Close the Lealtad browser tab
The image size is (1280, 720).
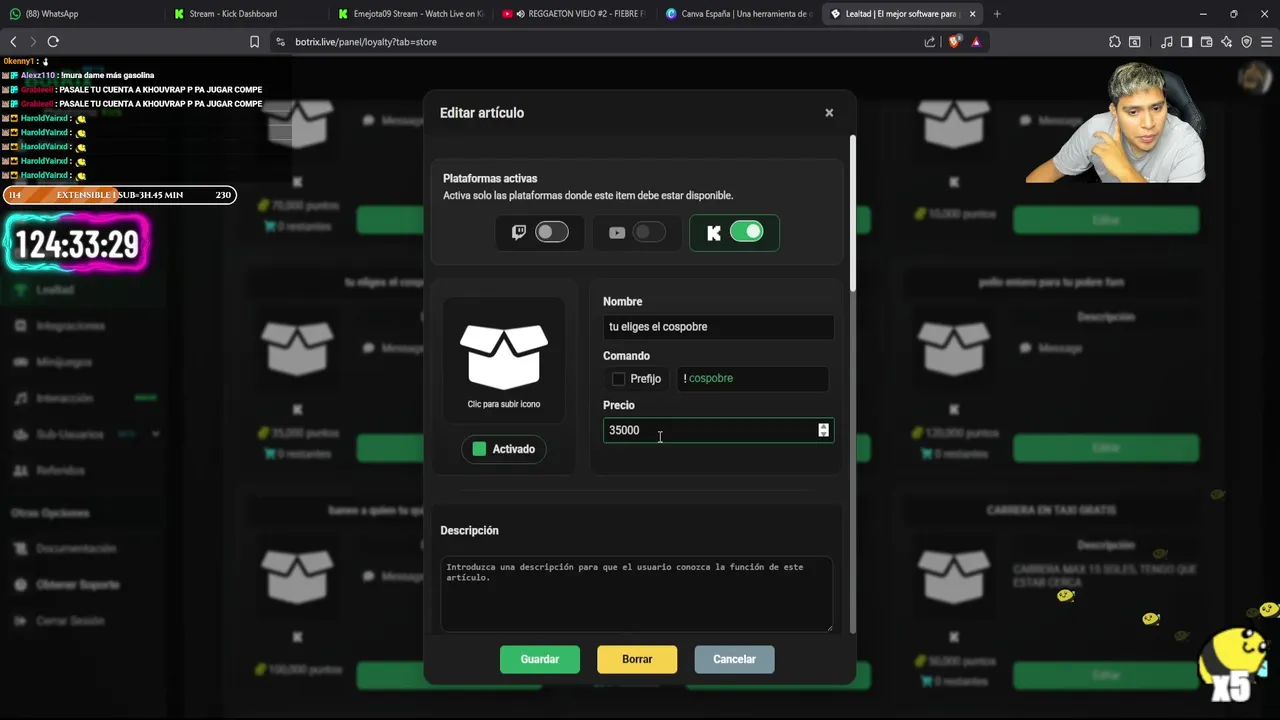(x=972, y=14)
